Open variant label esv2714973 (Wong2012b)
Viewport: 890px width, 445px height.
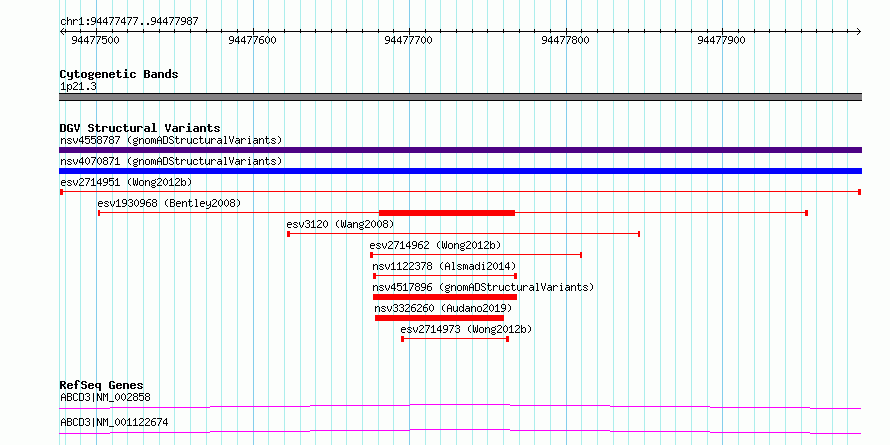467,329
